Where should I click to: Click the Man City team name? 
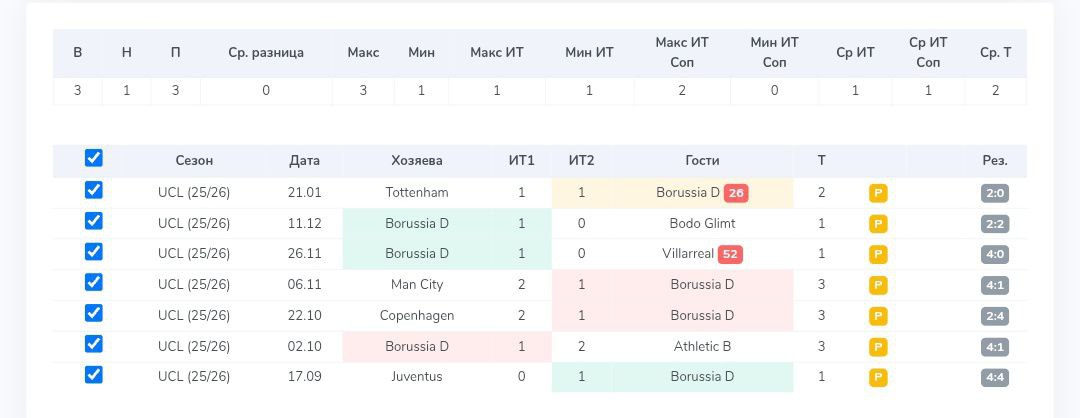click(417, 285)
